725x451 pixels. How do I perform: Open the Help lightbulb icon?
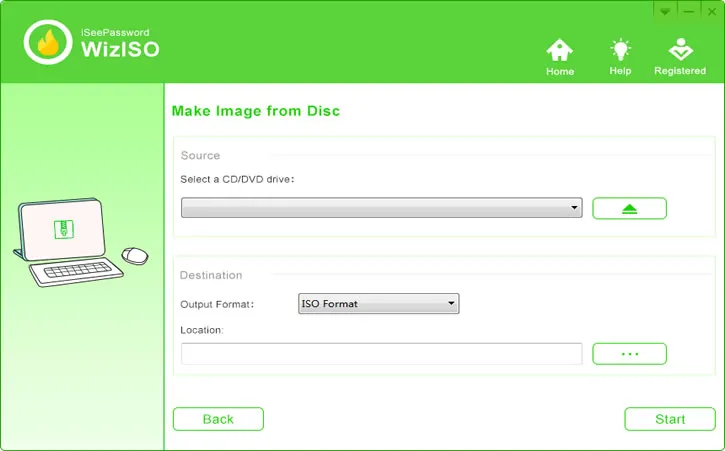point(620,57)
